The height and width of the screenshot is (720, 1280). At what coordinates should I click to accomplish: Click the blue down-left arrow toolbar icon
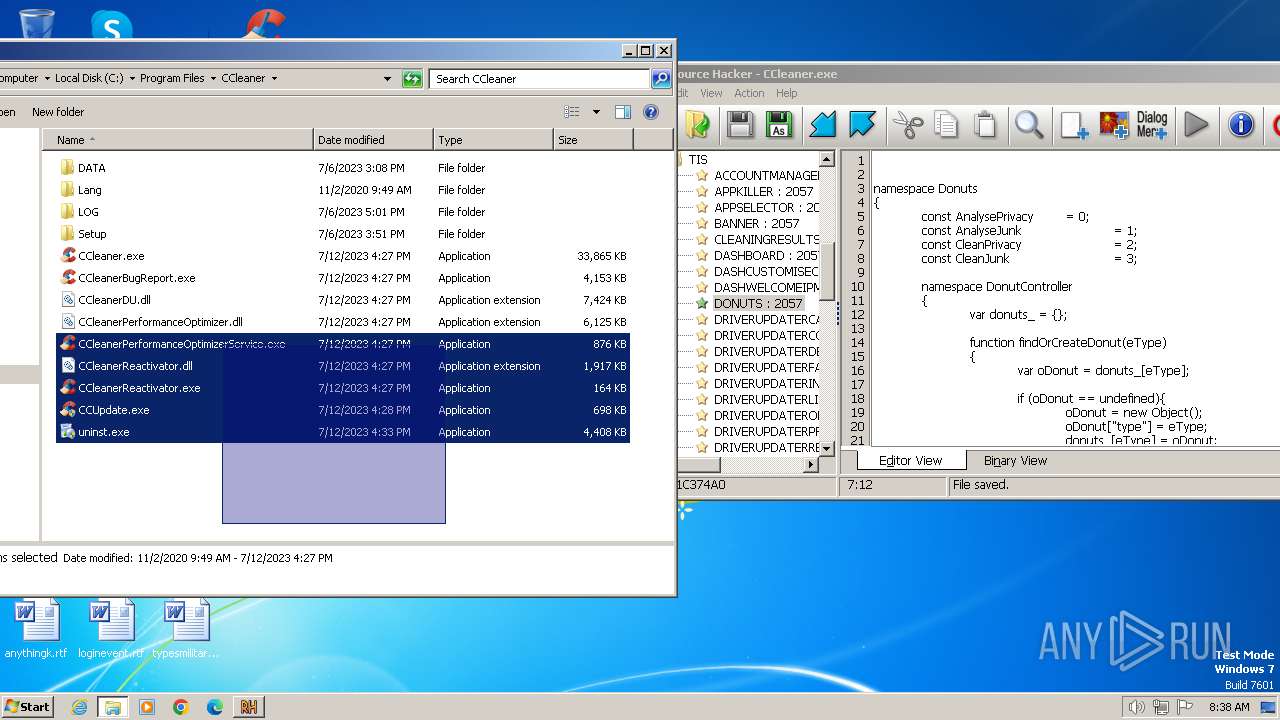coord(823,124)
